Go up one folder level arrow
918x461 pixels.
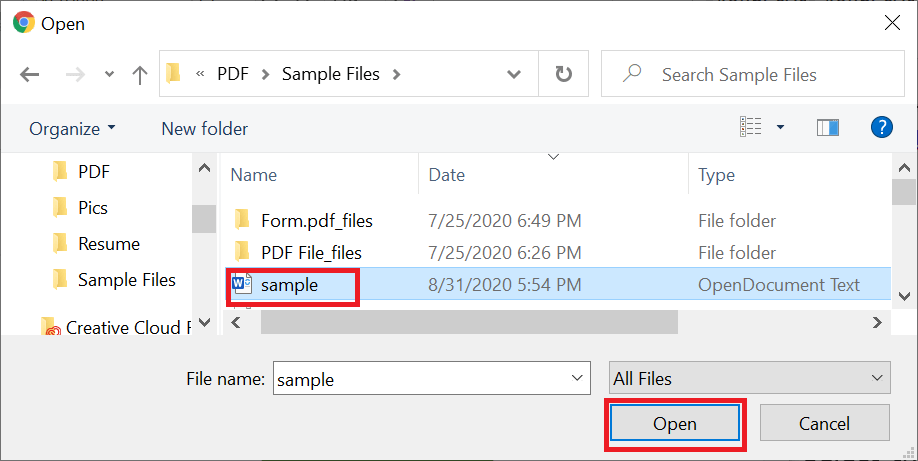coord(139,74)
